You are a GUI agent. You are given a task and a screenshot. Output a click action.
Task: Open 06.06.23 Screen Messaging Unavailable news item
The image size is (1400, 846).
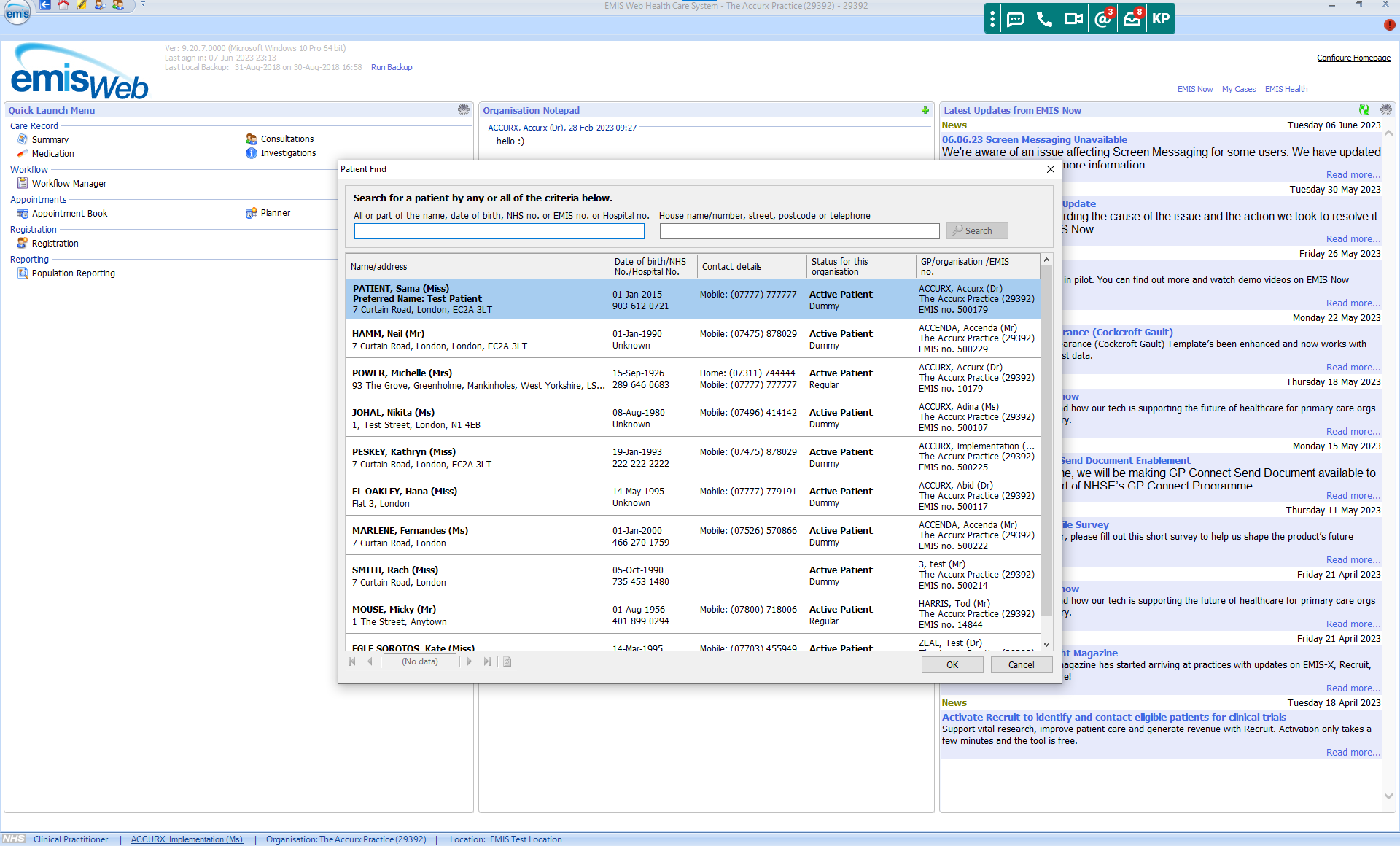pyautogui.click(x=1034, y=139)
